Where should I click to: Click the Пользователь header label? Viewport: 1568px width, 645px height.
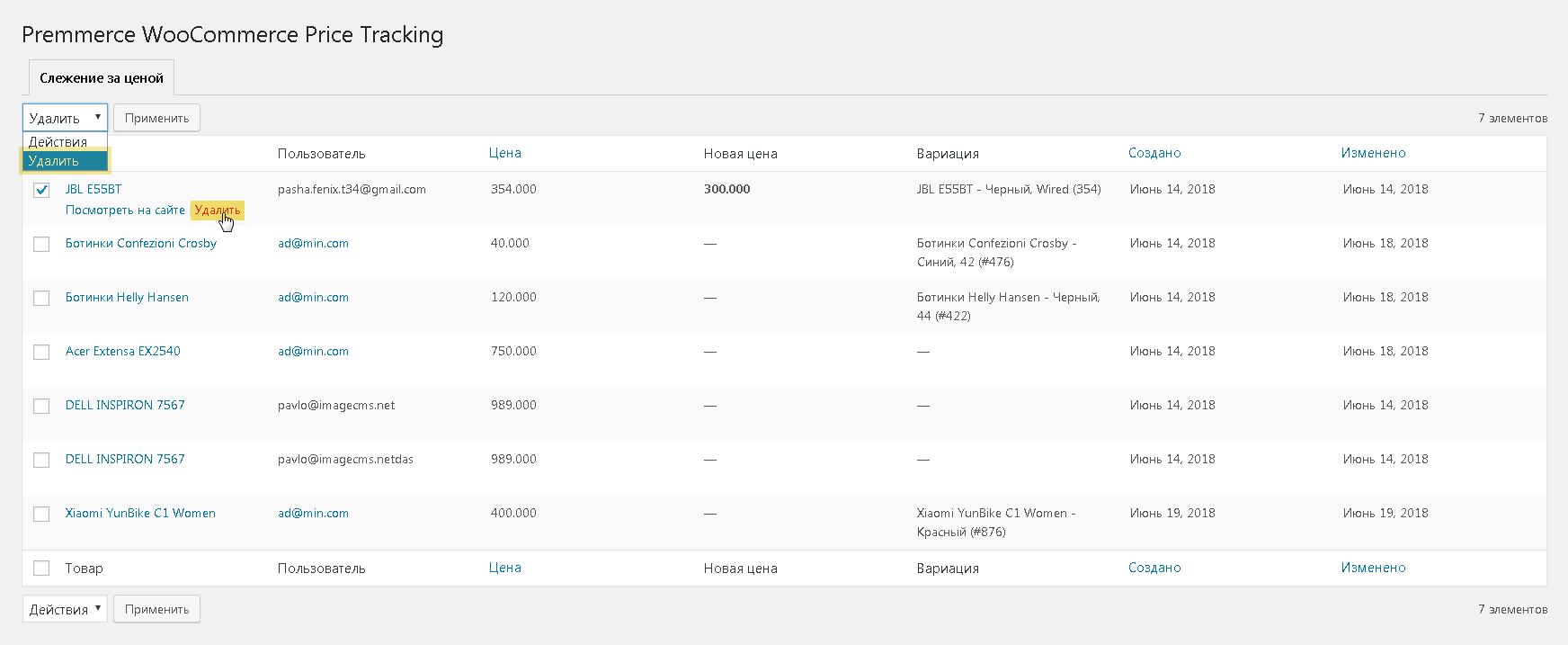tap(322, 154)
